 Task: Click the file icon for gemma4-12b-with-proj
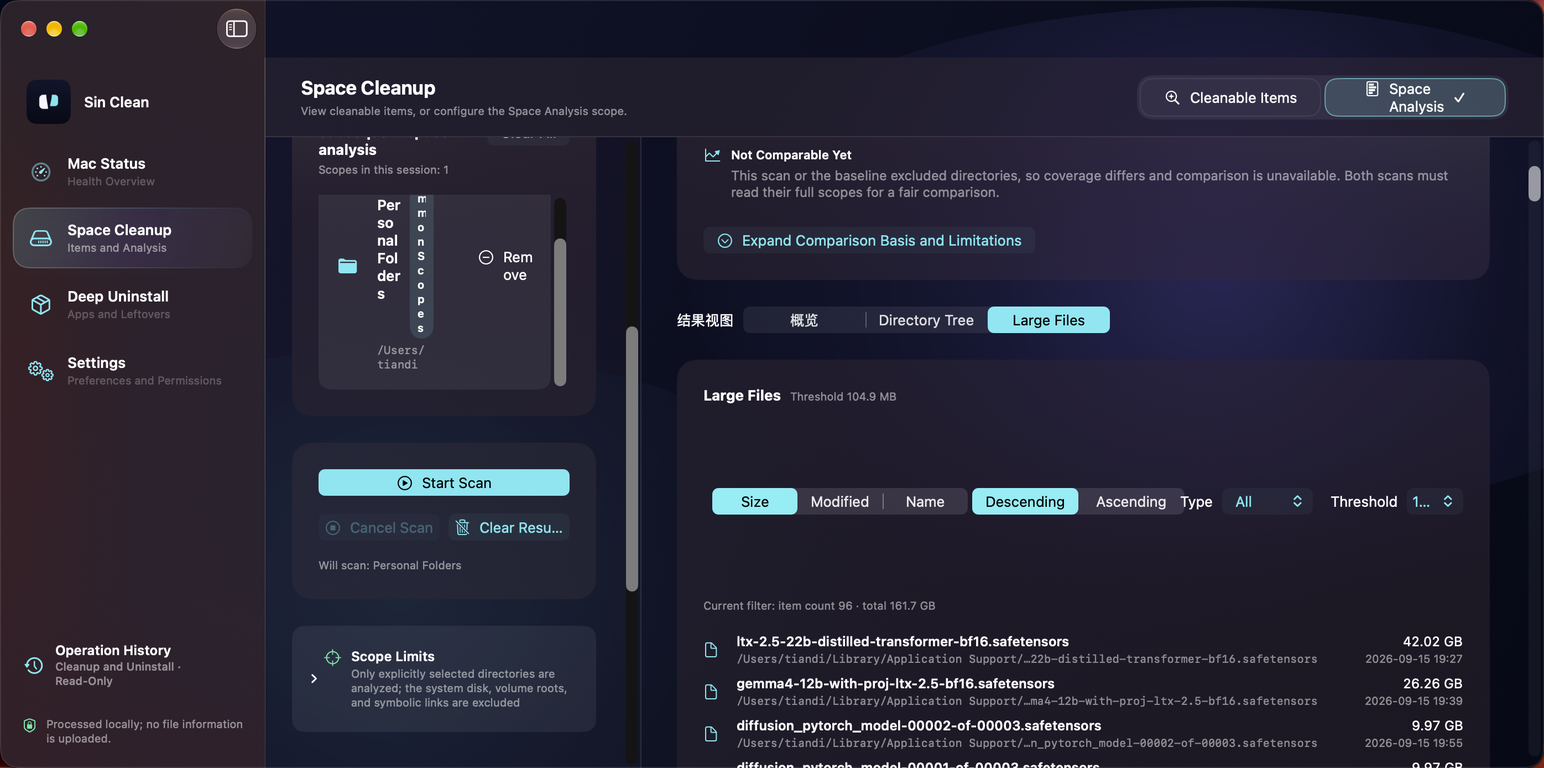click(711, 692)
